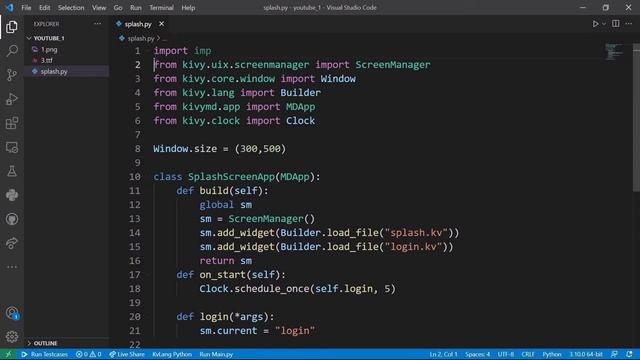Open the Remote Explorer view
640x360 pixels.
tap(12, 147)
